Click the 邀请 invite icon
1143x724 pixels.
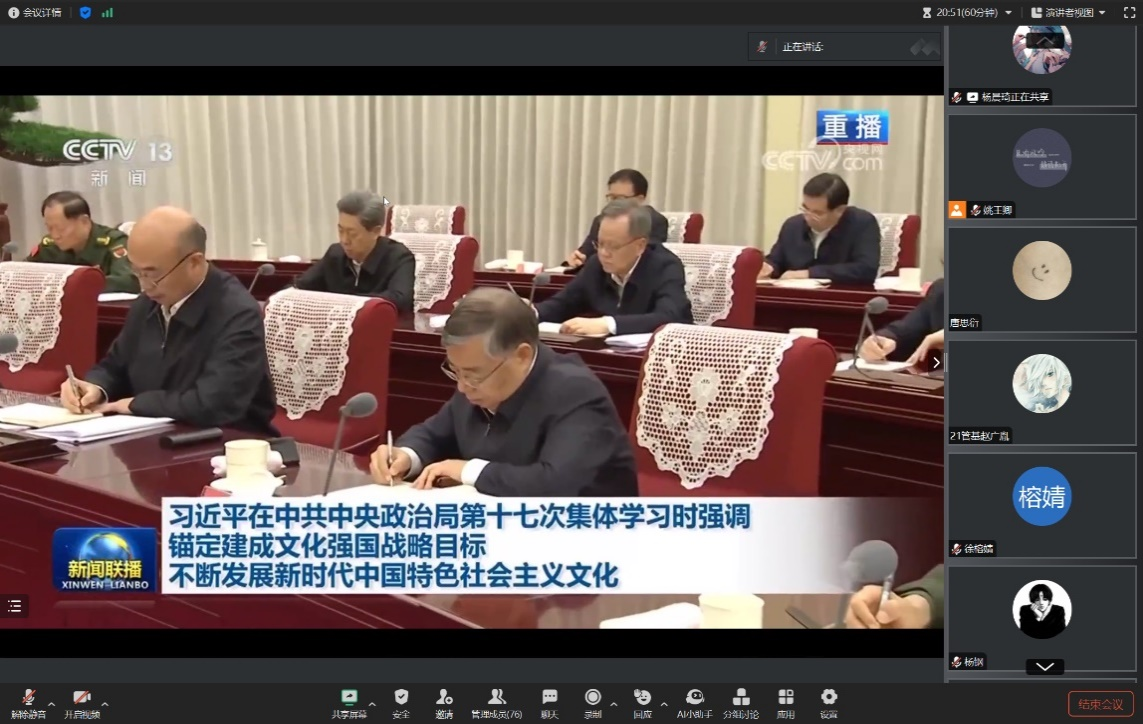pyautogui.click(x=444, y=701)
